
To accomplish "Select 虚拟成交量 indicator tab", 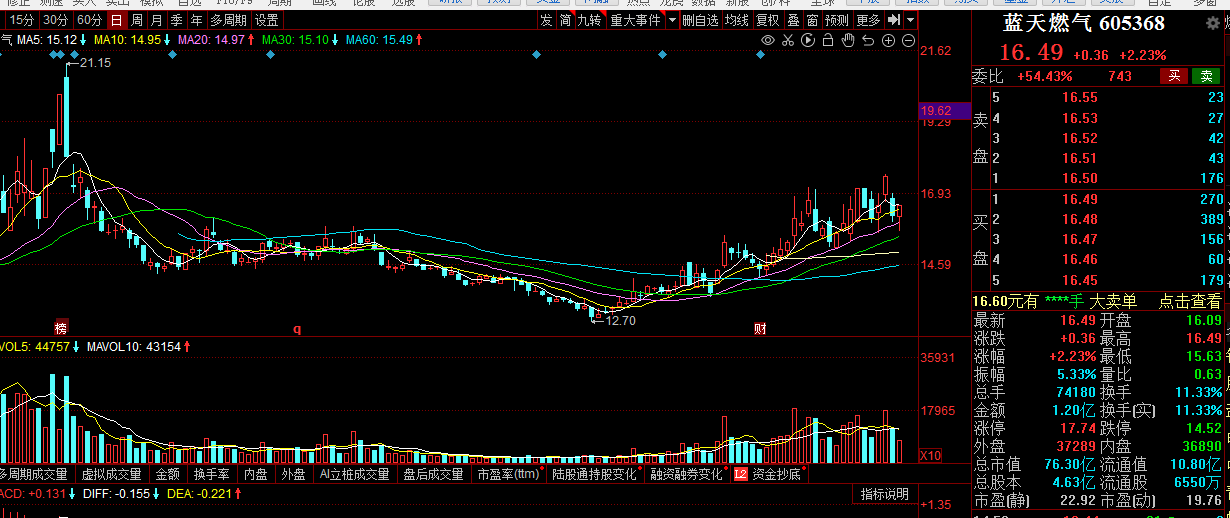I will pyautogui.click(x=111, y=474).
